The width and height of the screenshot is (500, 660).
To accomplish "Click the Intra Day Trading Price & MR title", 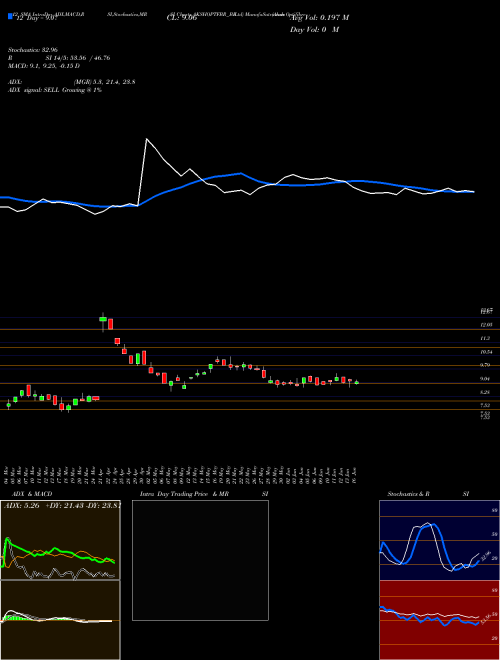I will pos(184,494).
